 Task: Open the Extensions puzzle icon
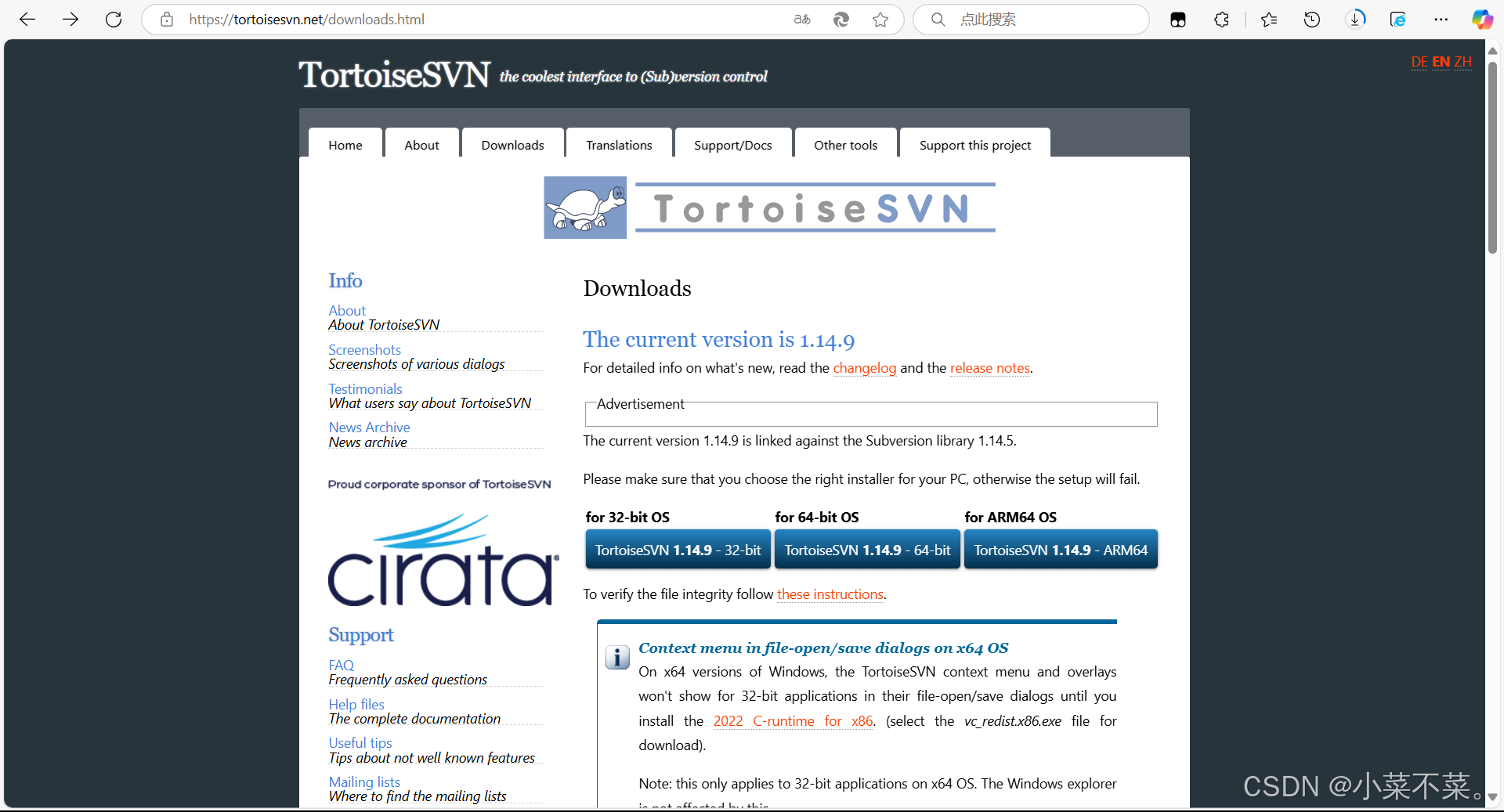click(x=1221, y=20)
